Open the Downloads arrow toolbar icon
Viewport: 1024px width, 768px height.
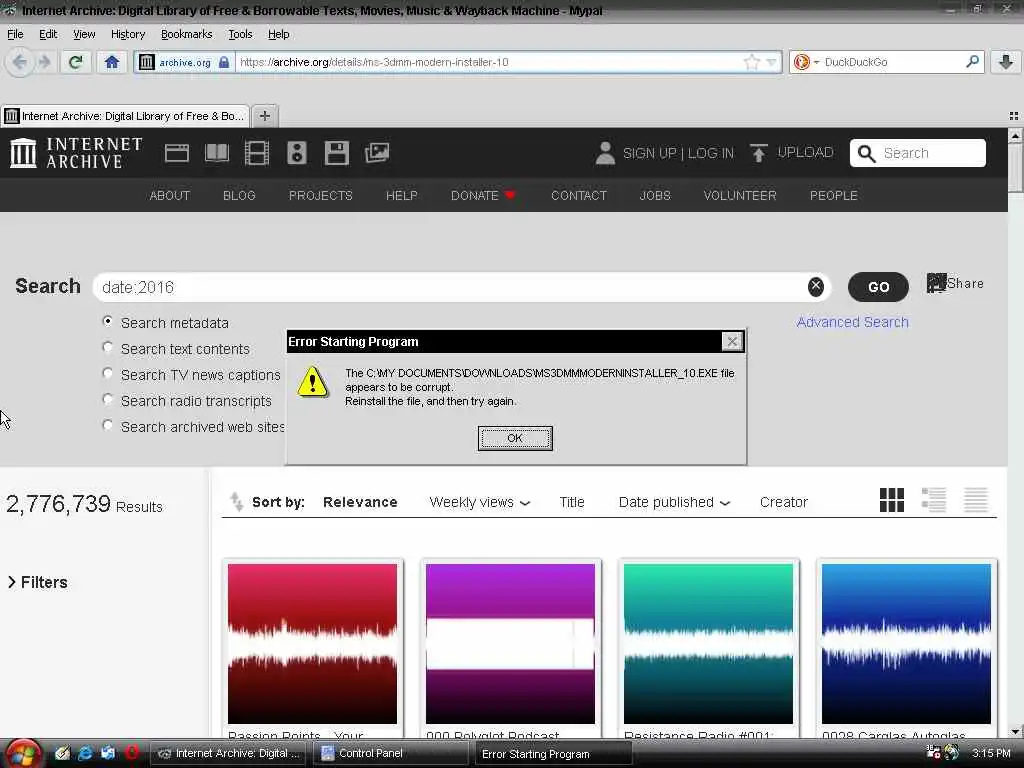click(x=1006, y=62)
